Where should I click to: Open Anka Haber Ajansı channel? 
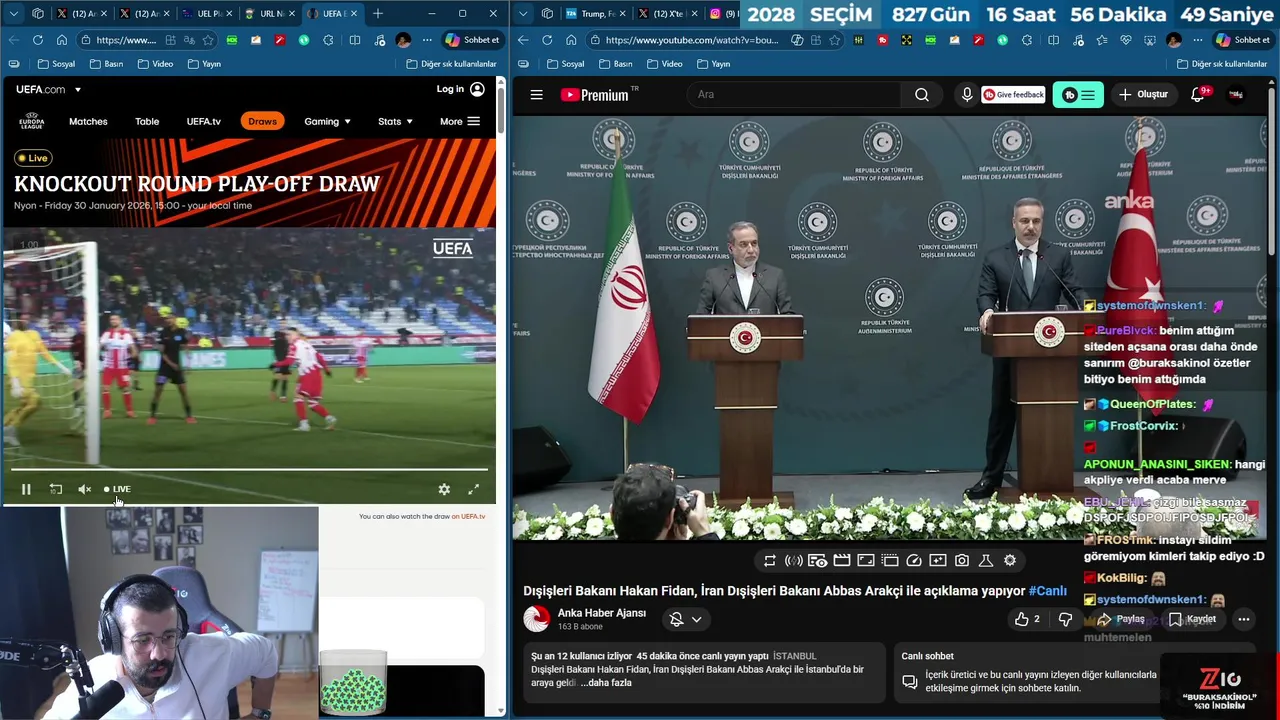pos(602,613)
